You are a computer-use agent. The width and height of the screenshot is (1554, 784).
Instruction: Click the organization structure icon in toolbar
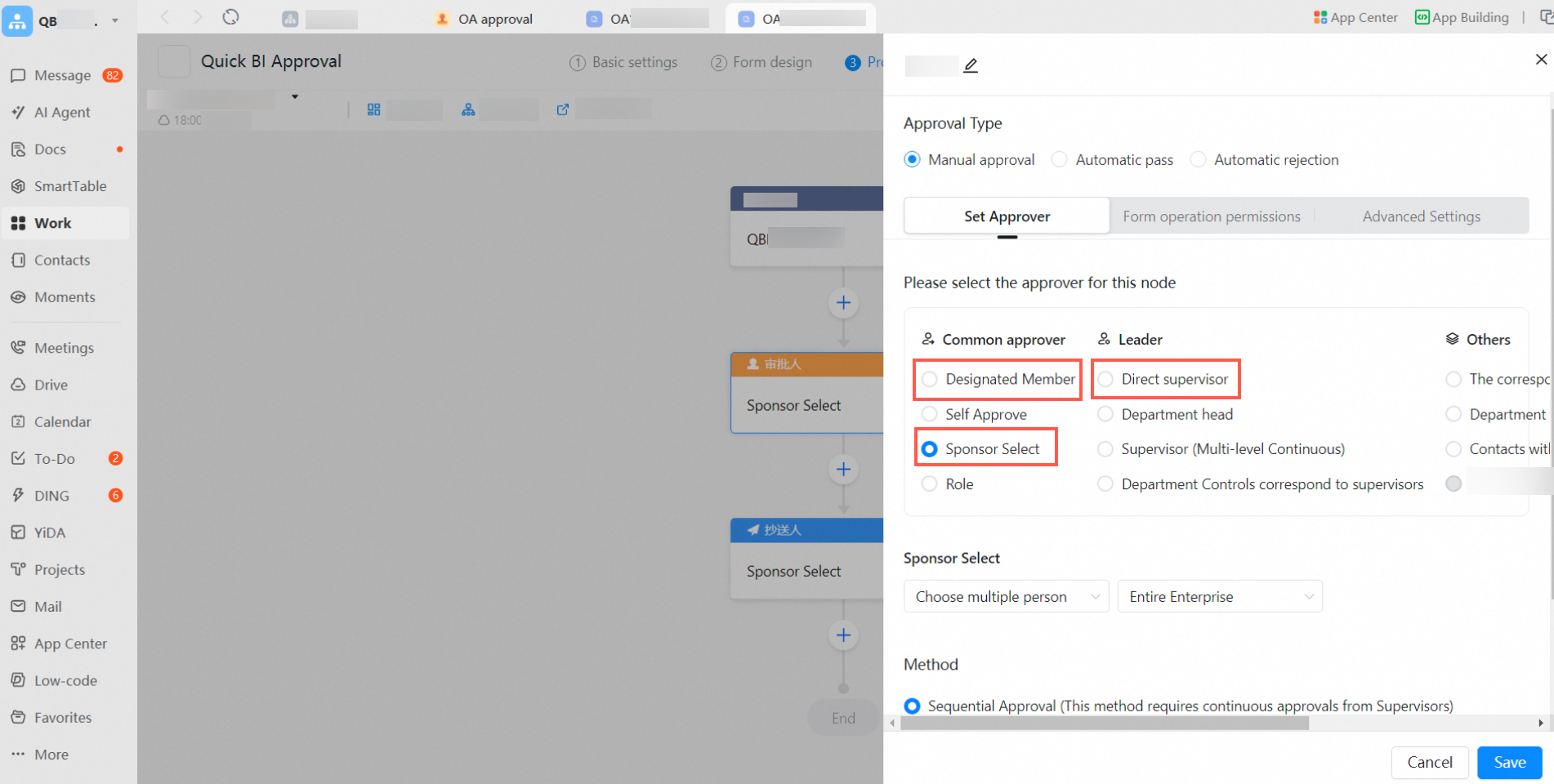(468, 109)
